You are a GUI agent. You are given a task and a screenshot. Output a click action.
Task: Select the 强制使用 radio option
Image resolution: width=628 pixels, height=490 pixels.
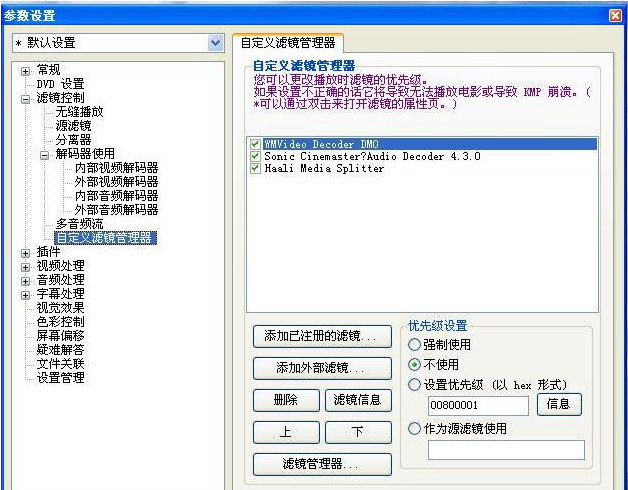414,344
